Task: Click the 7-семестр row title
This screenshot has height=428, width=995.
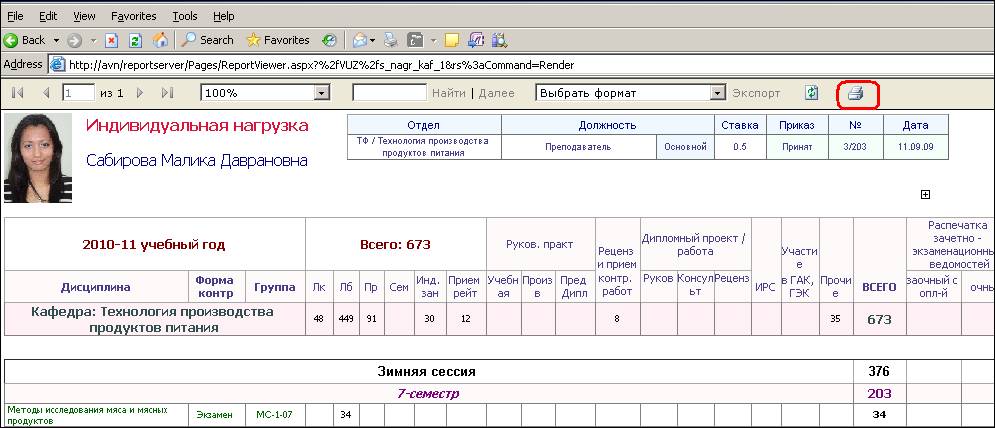Action: tap(428, 394)
